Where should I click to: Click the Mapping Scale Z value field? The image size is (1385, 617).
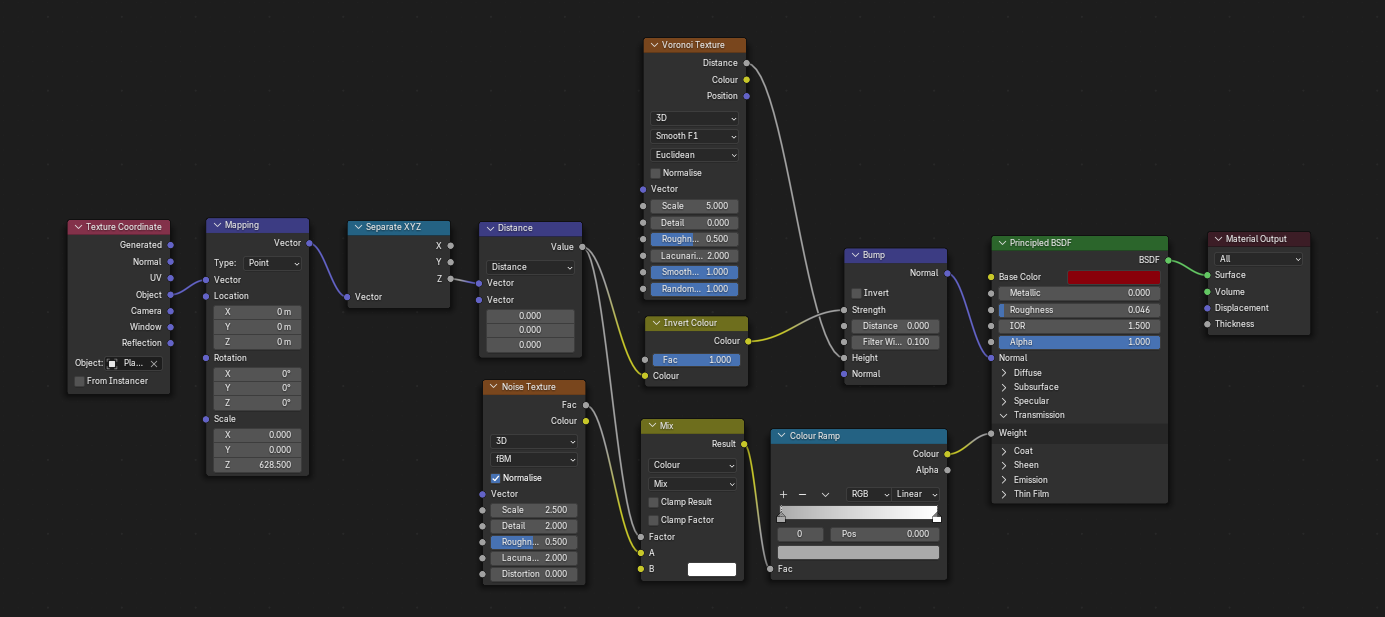click(257, 465)
